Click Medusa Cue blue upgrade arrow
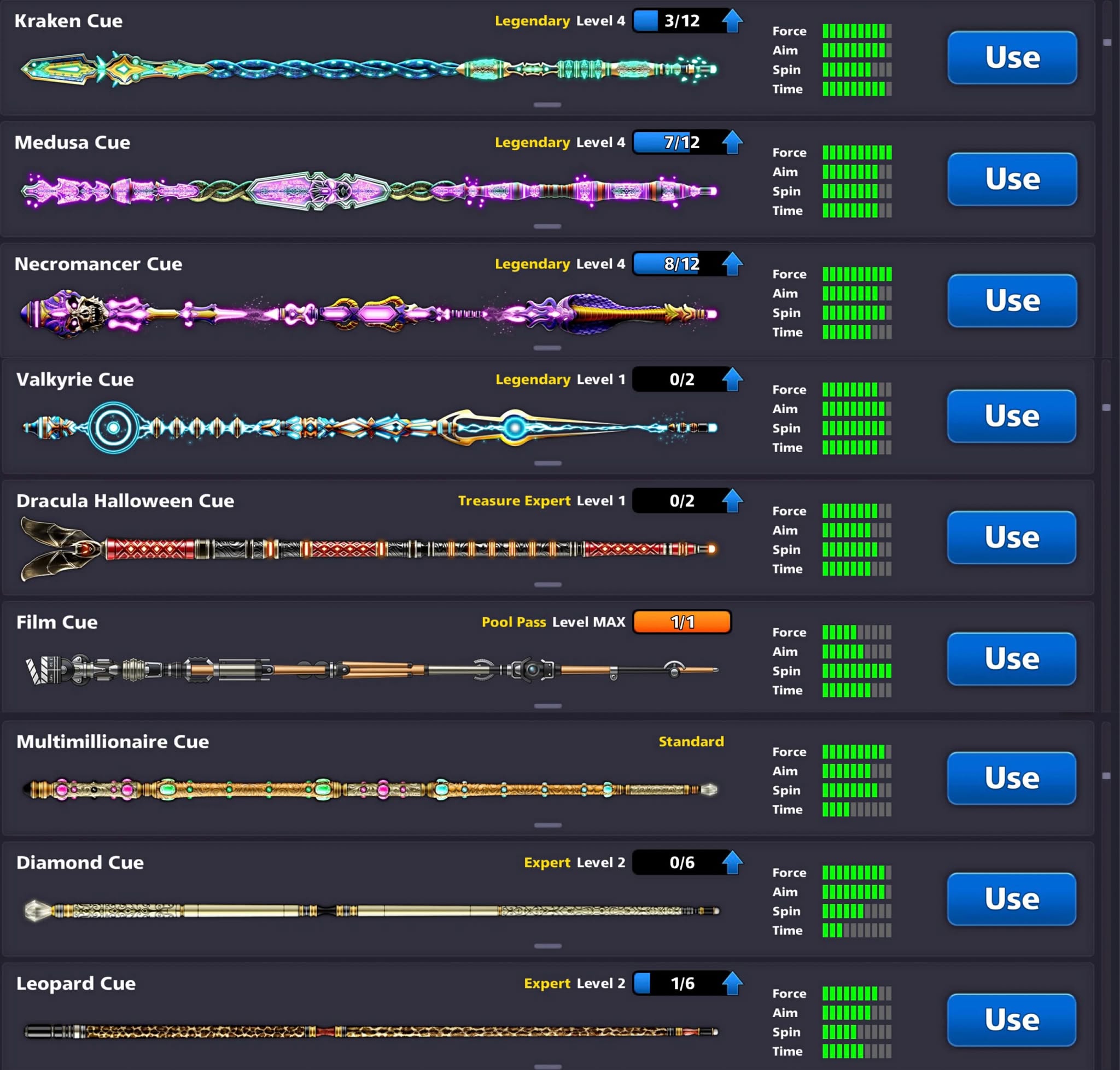Screen dimensions: 1120x1070 tap(732, 143)
